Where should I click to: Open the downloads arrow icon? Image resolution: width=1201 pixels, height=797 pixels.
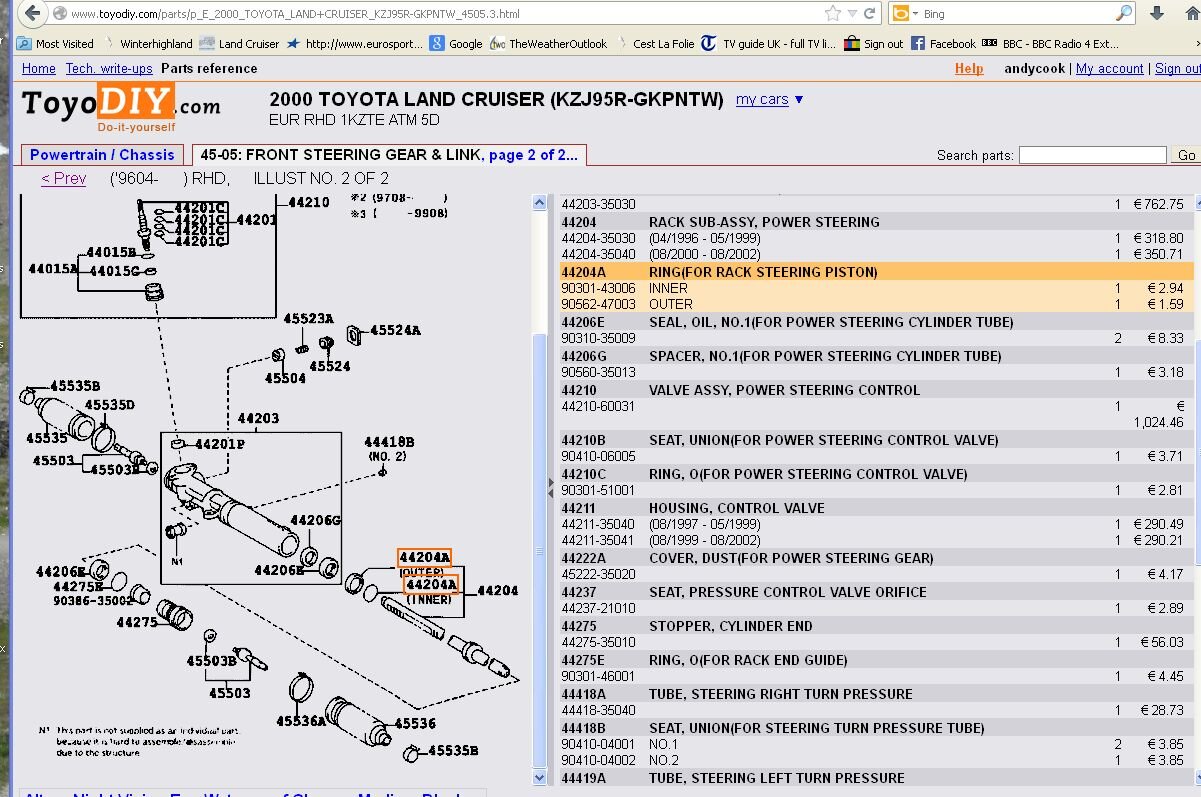pyautogui.click(x=1157, y=14)
